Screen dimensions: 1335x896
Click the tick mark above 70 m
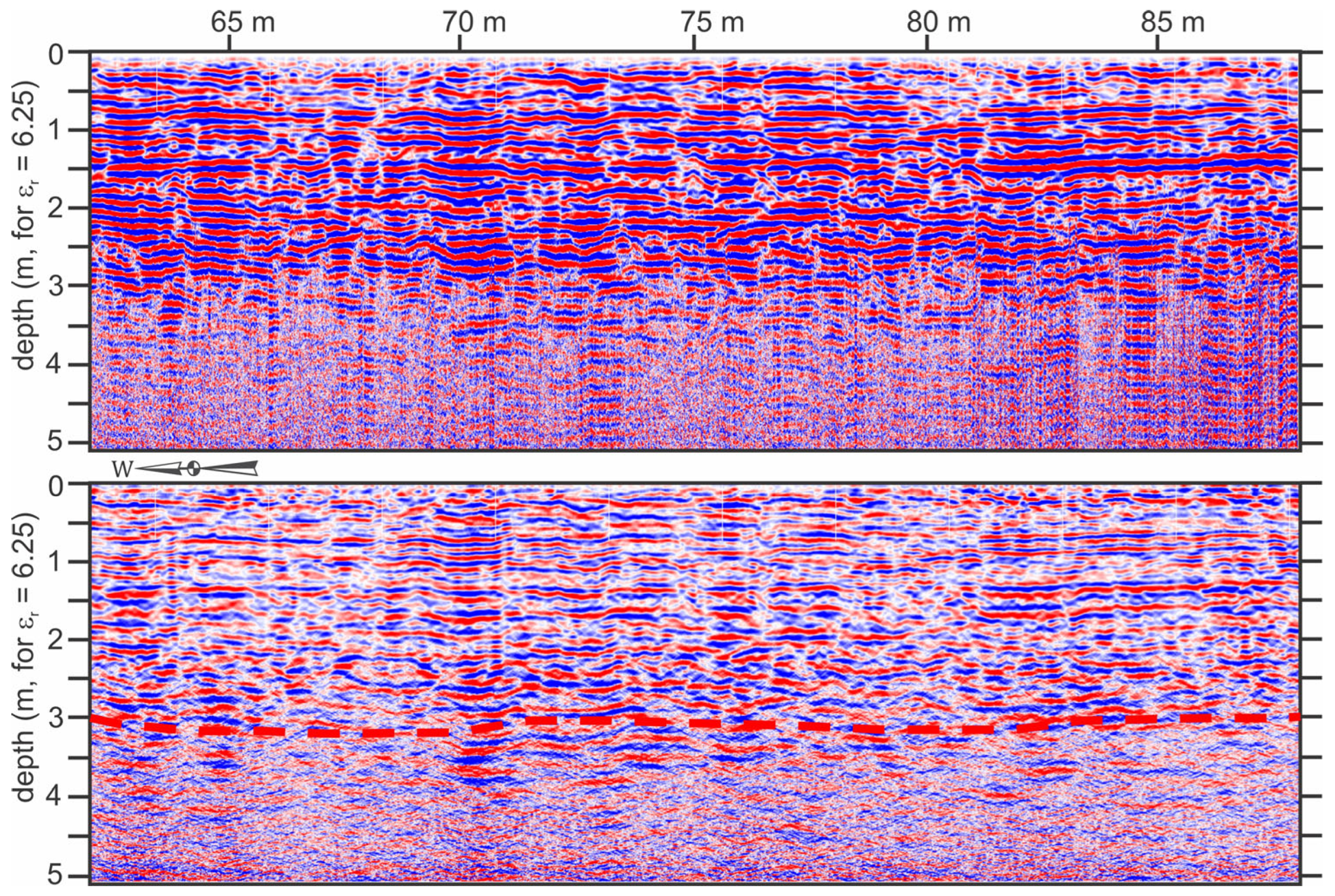[460, 44]
